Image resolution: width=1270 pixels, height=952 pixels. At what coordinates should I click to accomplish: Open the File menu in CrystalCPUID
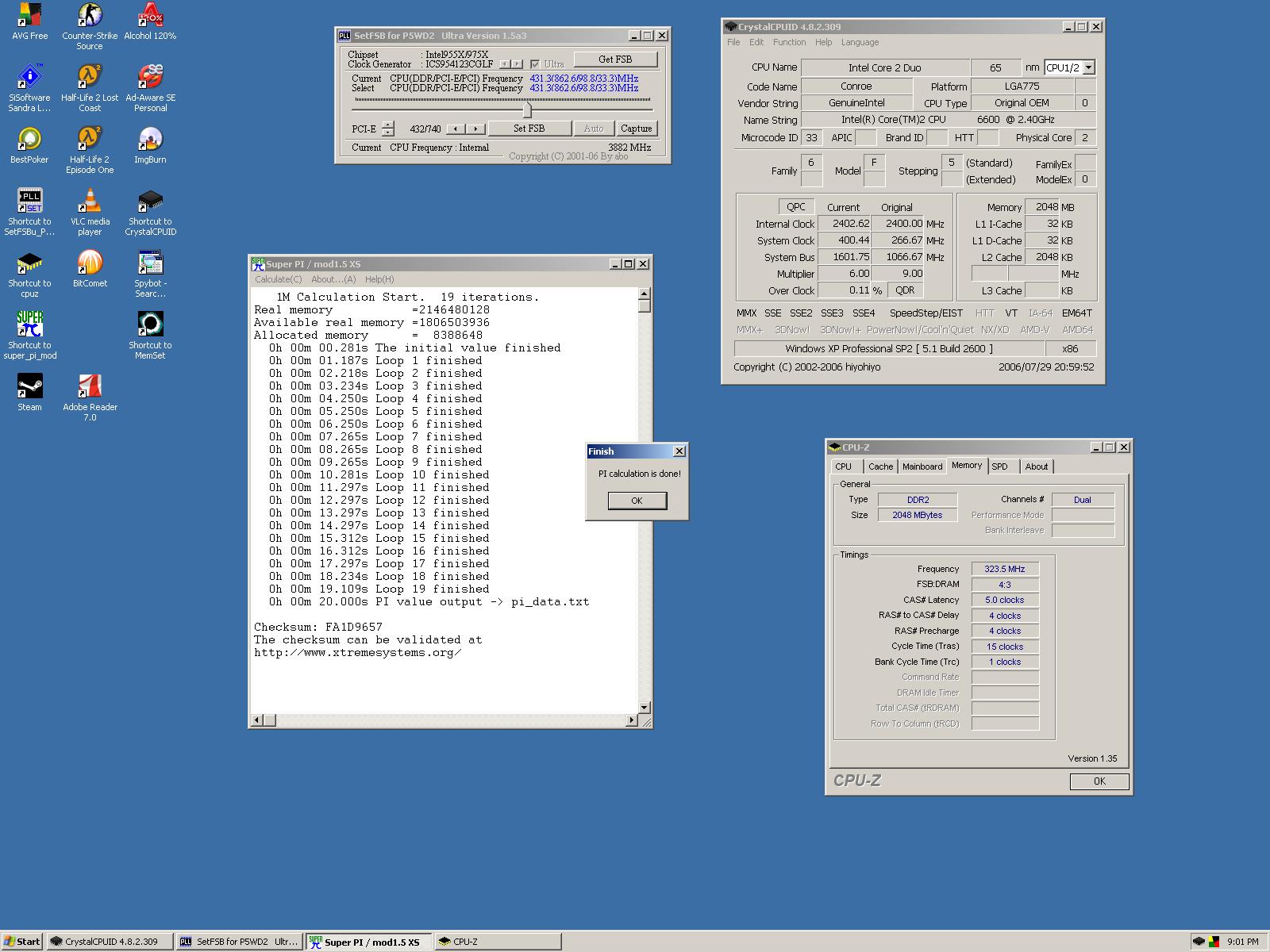click(x=733, y=42)
